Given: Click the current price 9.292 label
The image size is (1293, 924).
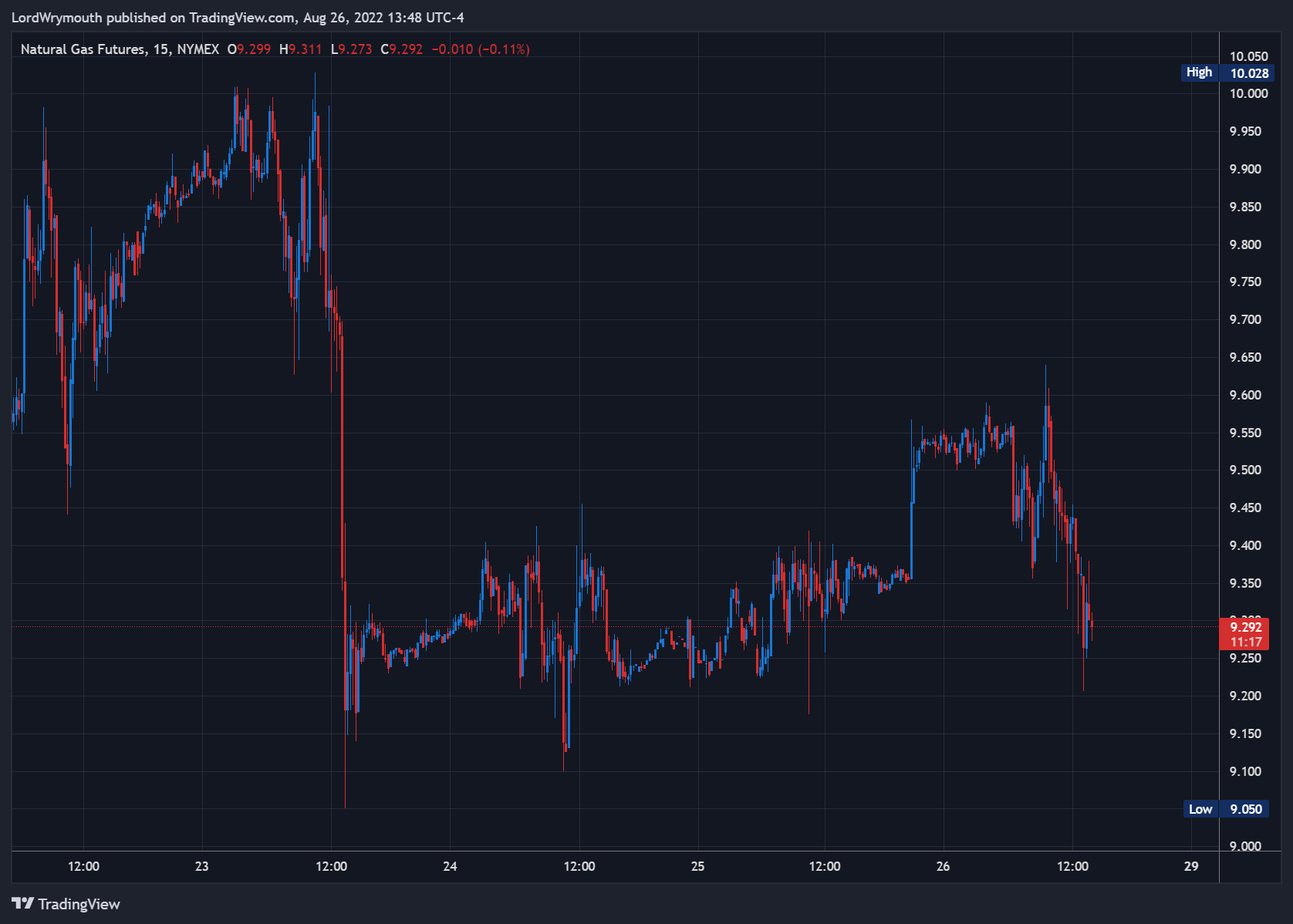Looking at the screenshot, I should (x=1245, y=627).
